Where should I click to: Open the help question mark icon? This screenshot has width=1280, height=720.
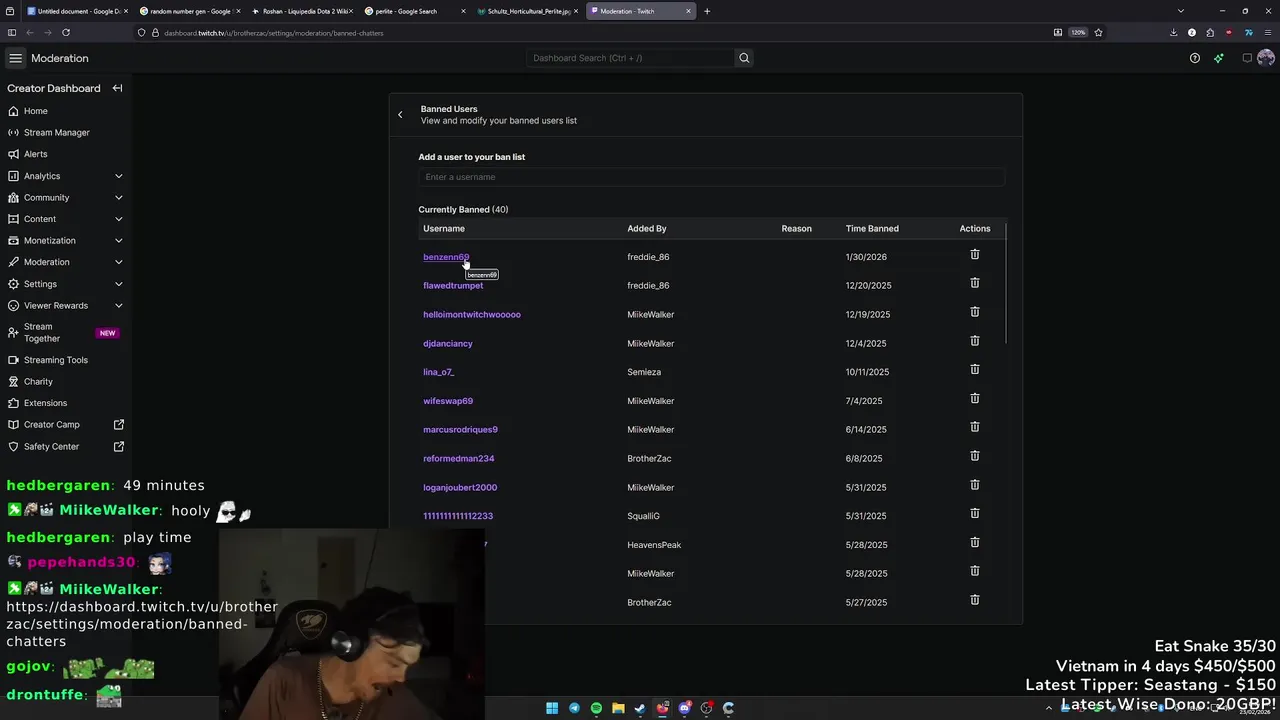[x=1194, y=58]
